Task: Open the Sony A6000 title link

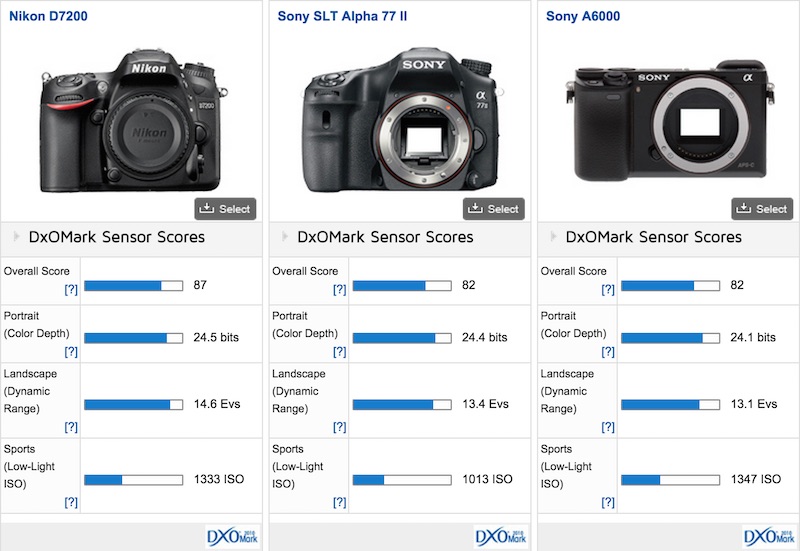Action: pos(583,16)
